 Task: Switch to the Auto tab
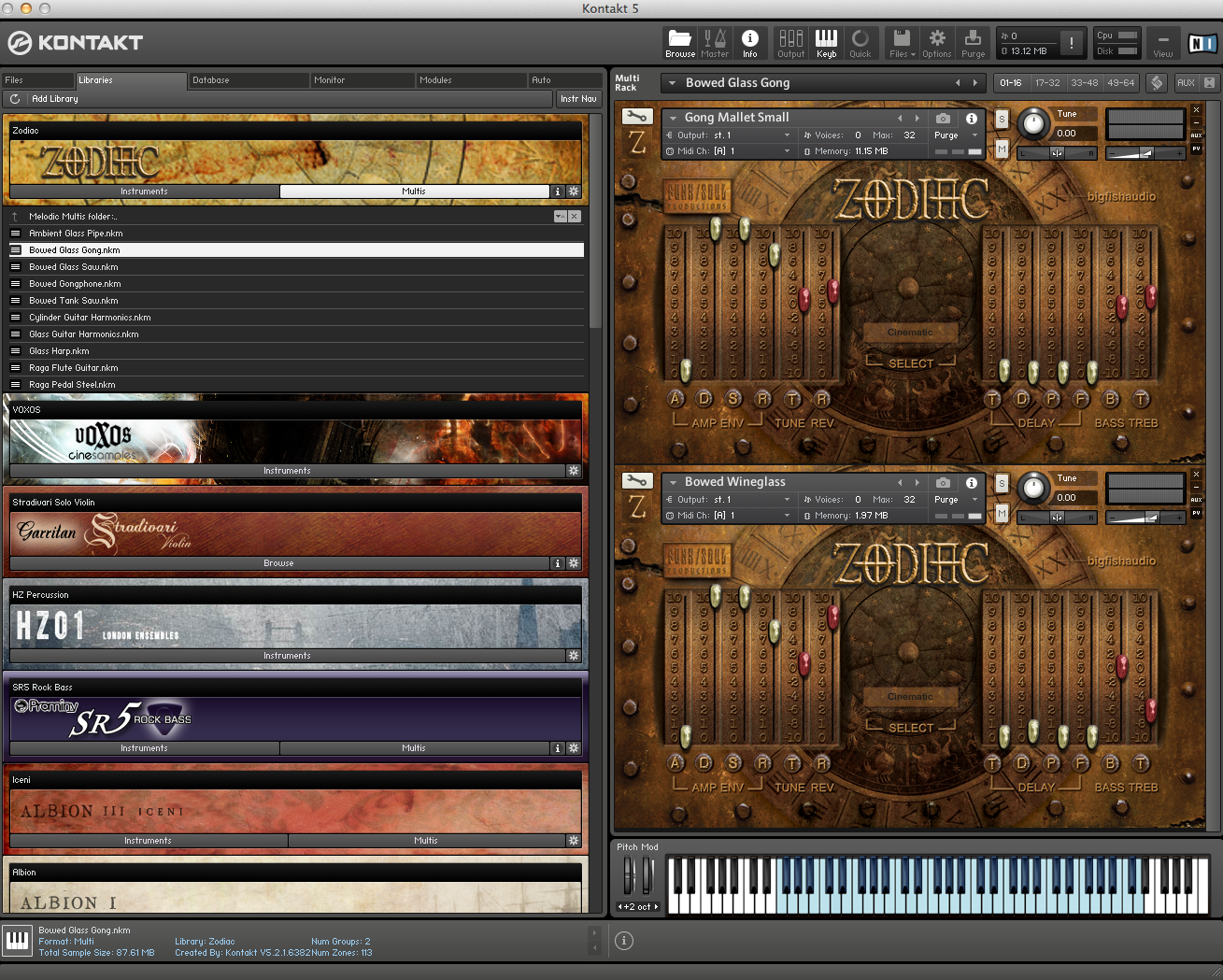click(x=565, y=80)
